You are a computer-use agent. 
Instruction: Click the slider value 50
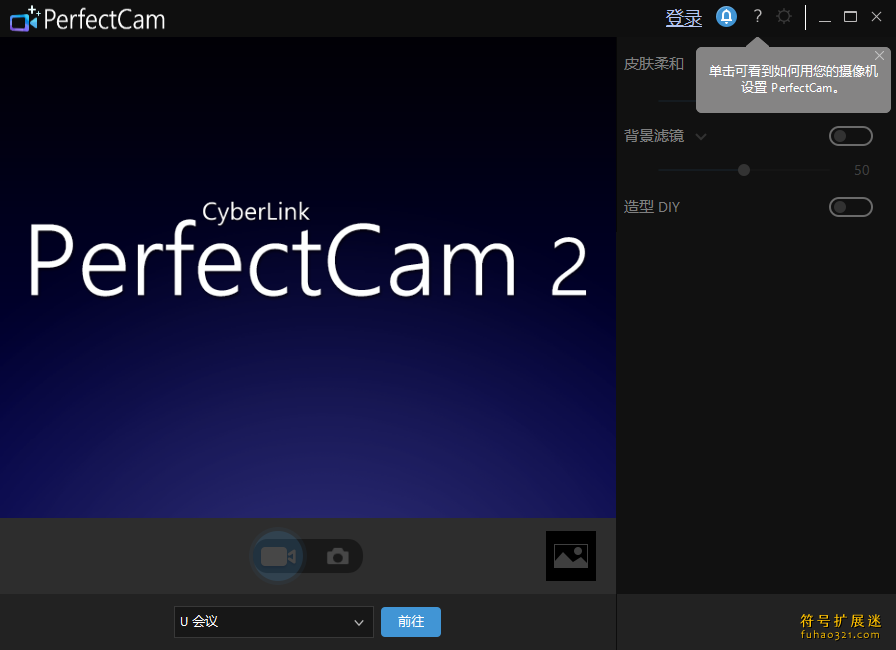[862, 170]
